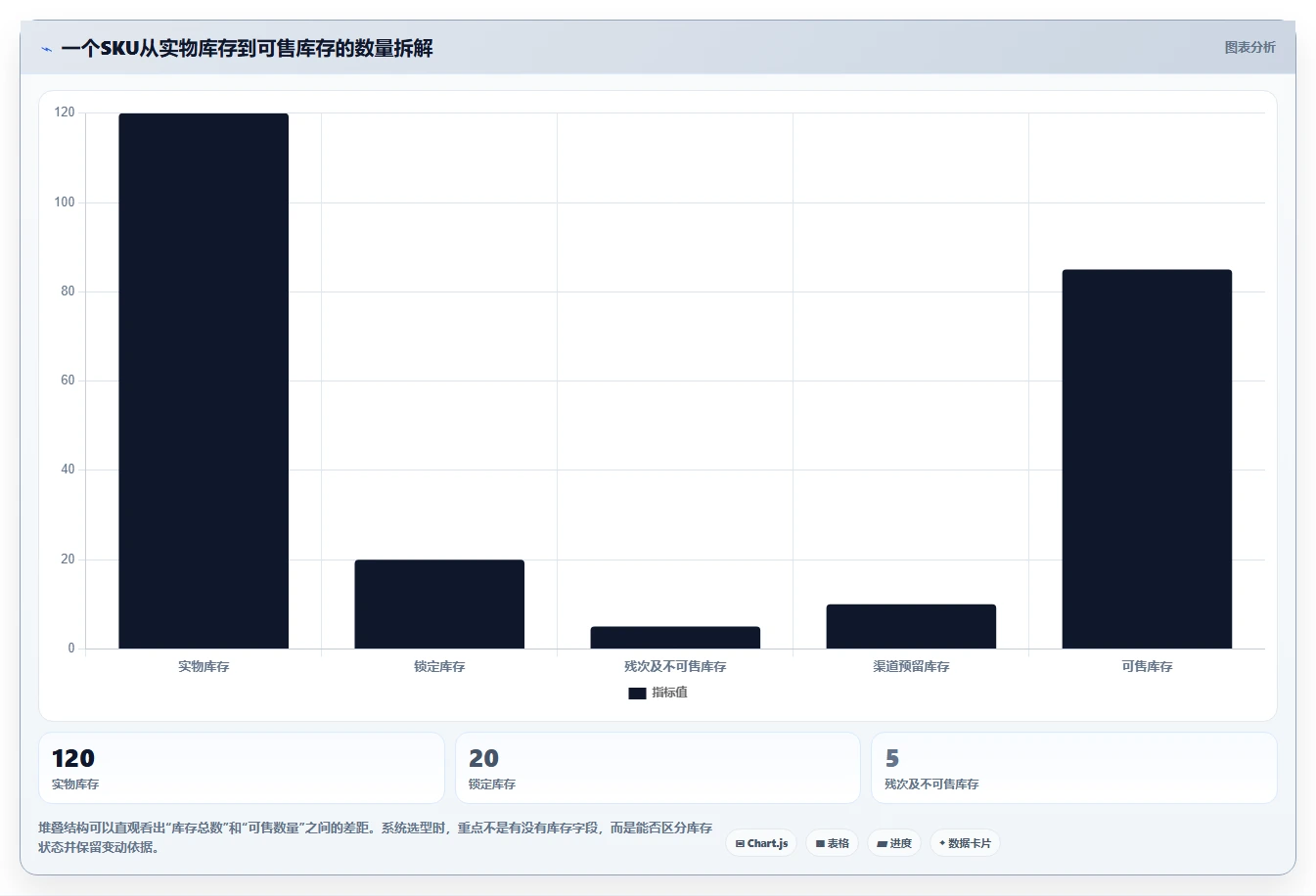This screenshot has height=896, width=1316.
Task: Click the 渠道预留库存 x-axis label
Action: [911, 666]
